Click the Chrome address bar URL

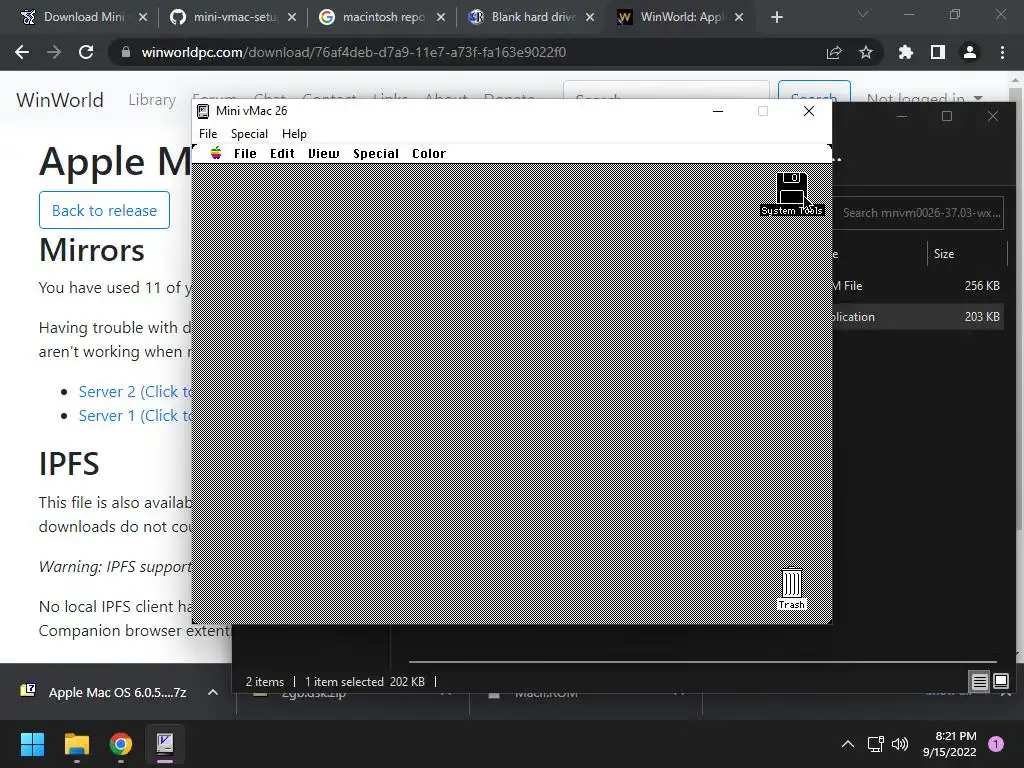(x=353, y=52)
